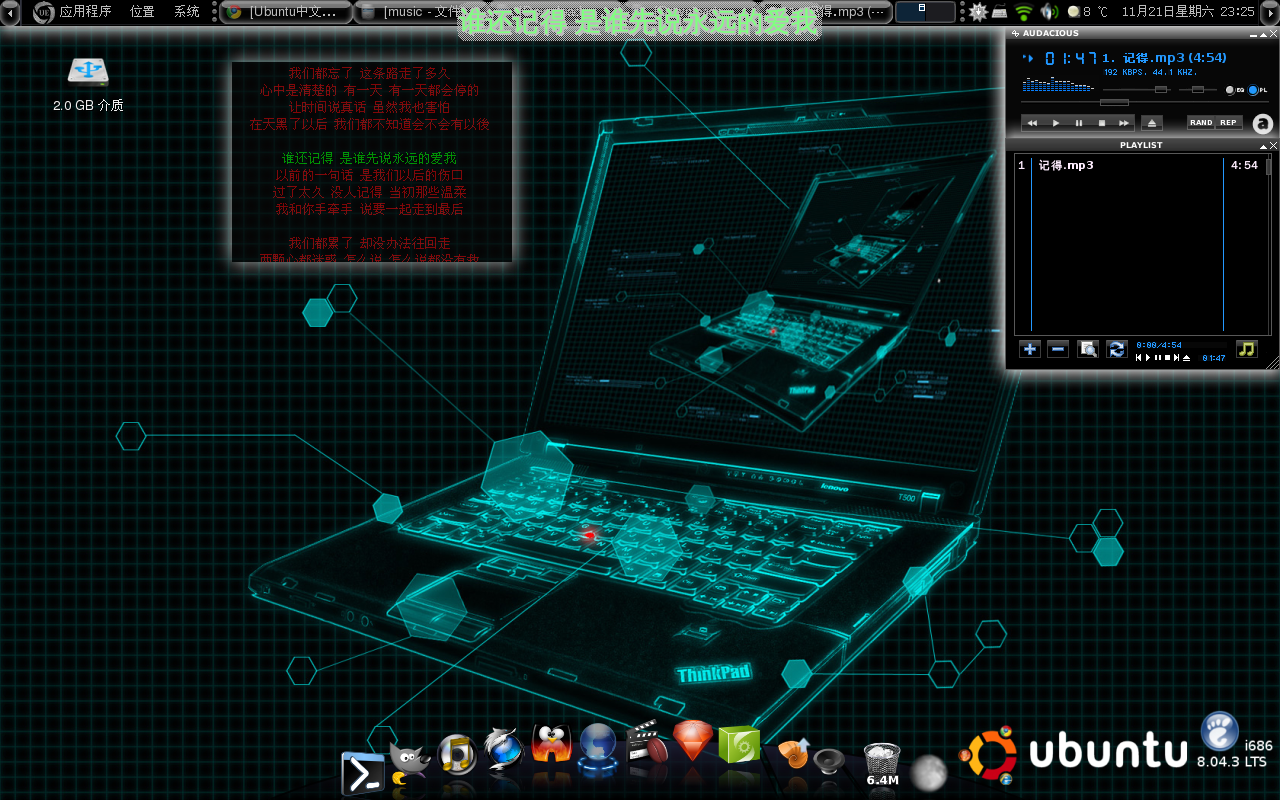Click the 01:47 elapsed time display
Image resolution: width=1280 pixels, height=800 pixels.
pyautogui.click(x=1071, y=58)
